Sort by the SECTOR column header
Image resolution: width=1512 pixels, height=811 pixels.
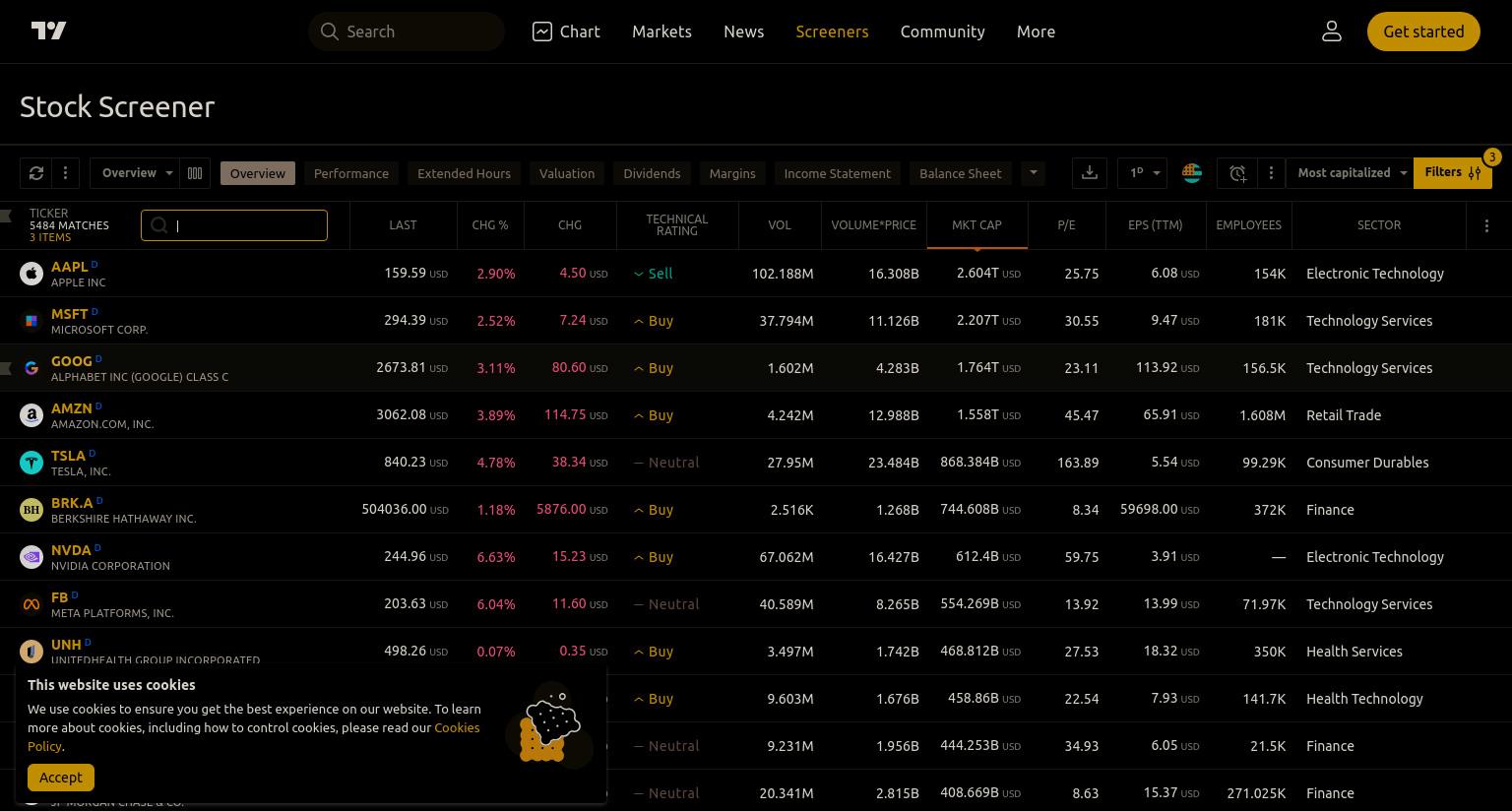[x=1379, y=225]
